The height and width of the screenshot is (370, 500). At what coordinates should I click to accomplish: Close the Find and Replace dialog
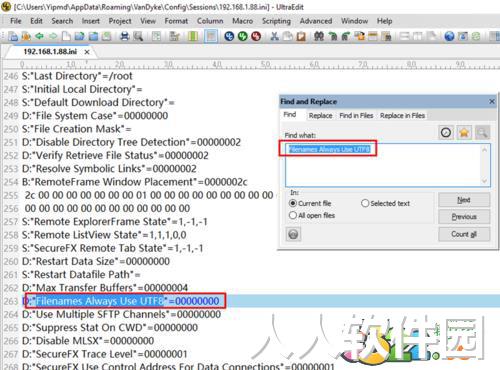492,101
